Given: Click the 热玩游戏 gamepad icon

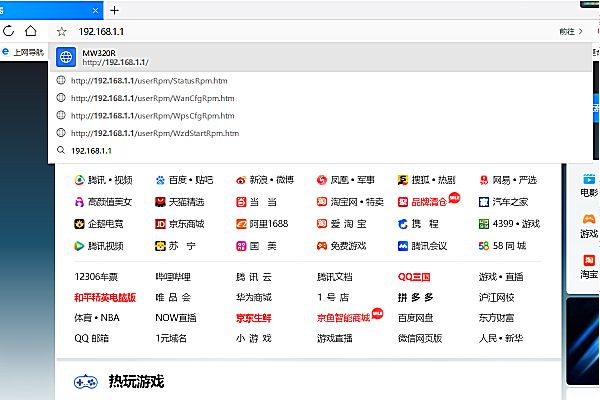Looking at the screenshot, I should coord(86,382).
